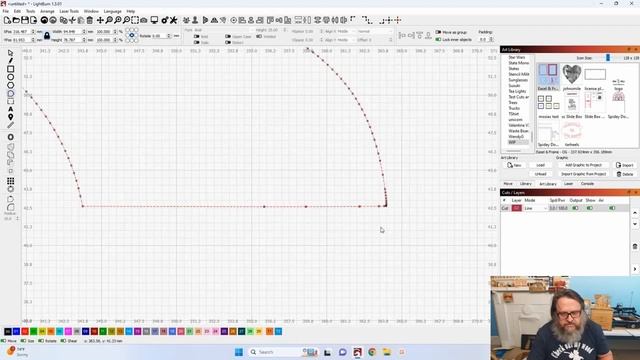Choose the Ellipse tool
Image resolution: width=640 pixels, height=360 pixels.
11,77
